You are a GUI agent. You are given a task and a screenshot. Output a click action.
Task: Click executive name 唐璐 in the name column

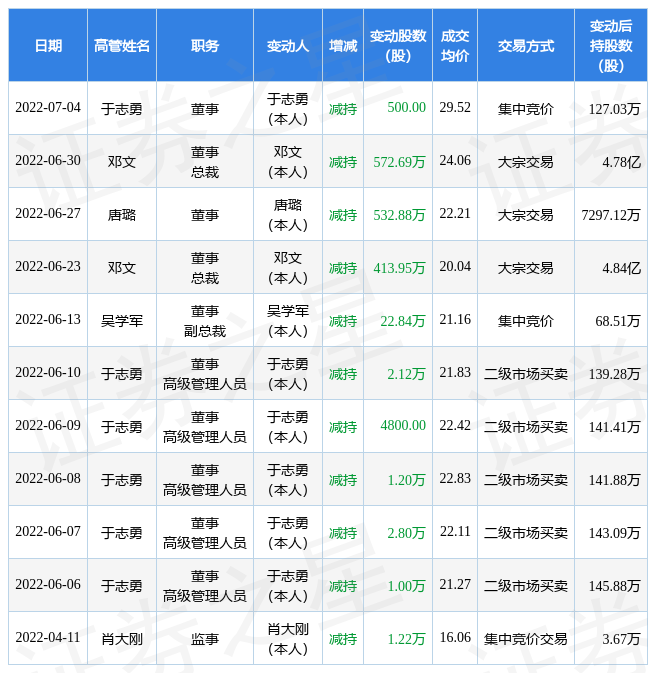click(x=122, y=215)
